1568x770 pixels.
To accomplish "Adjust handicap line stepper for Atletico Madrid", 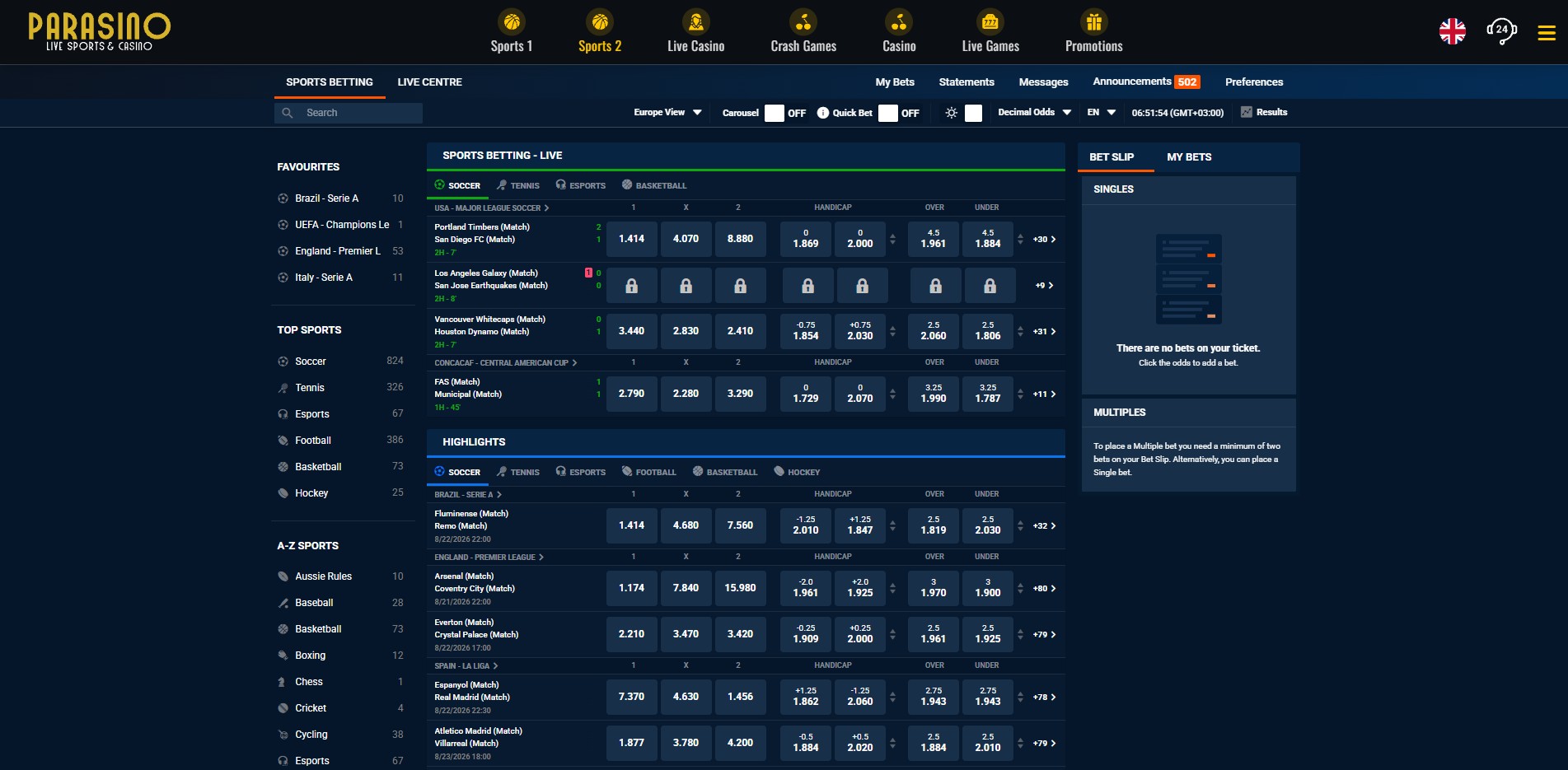I will [x=892, y=743].
